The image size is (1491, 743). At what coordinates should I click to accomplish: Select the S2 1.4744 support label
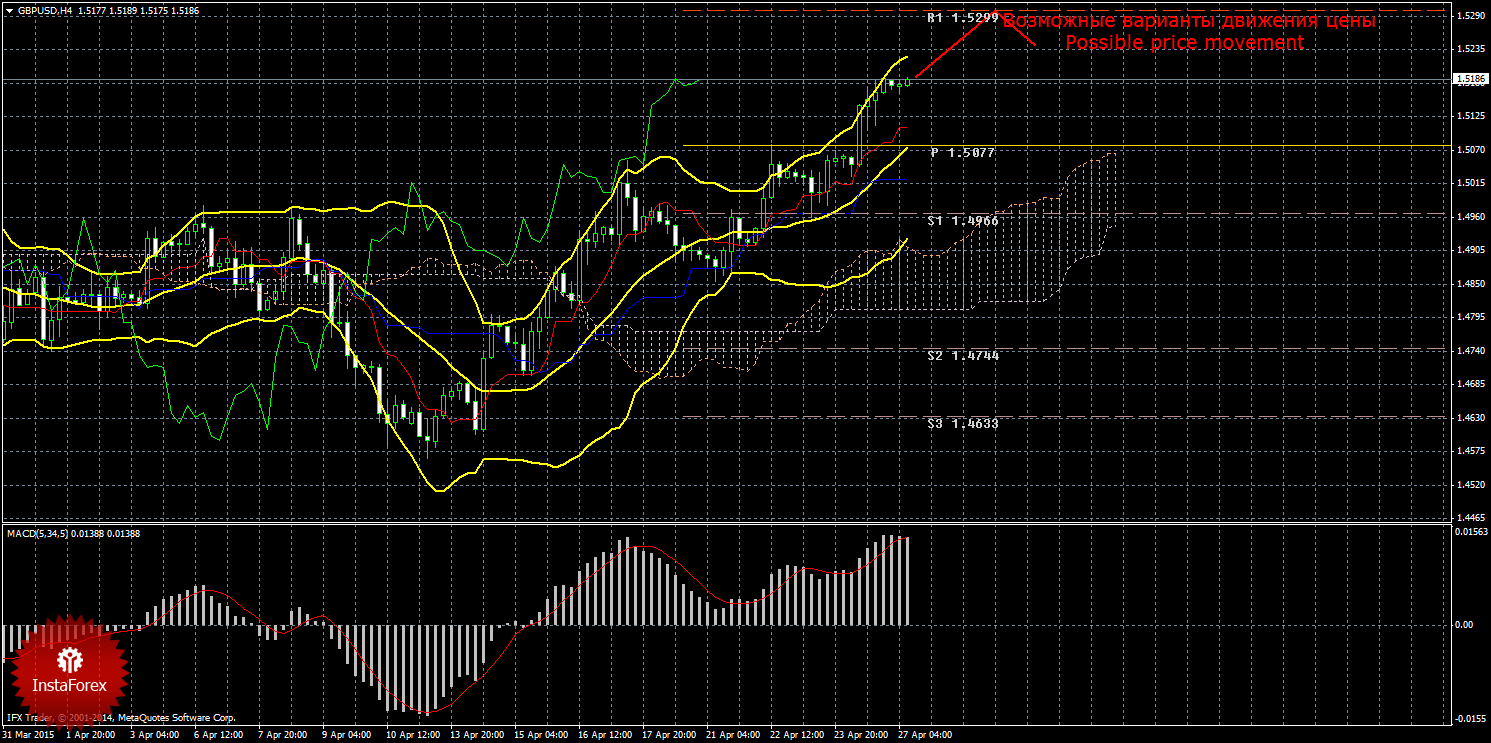[x=963, y=355]
